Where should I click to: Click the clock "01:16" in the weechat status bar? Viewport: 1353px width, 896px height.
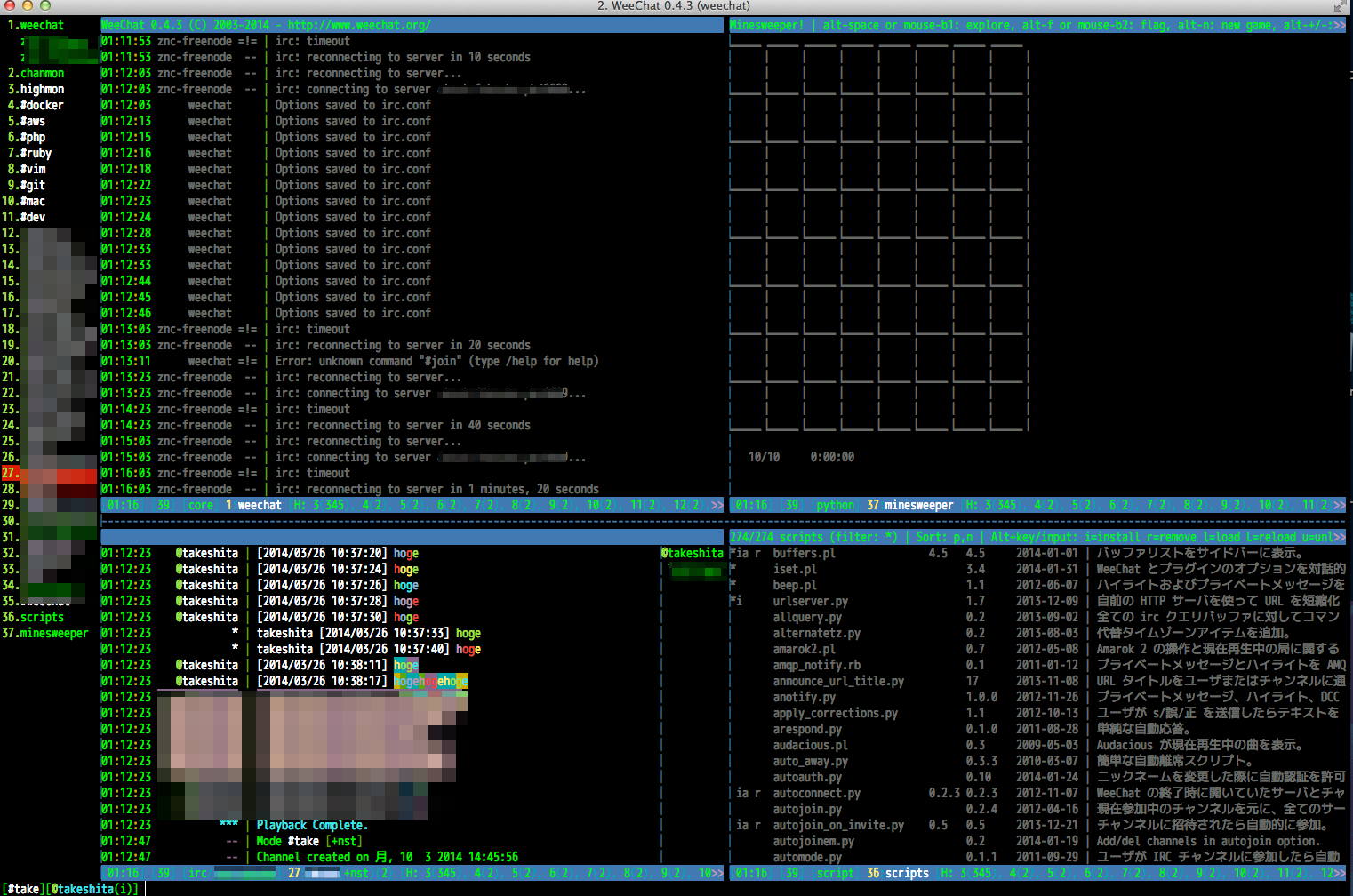(x=120, y=504)
